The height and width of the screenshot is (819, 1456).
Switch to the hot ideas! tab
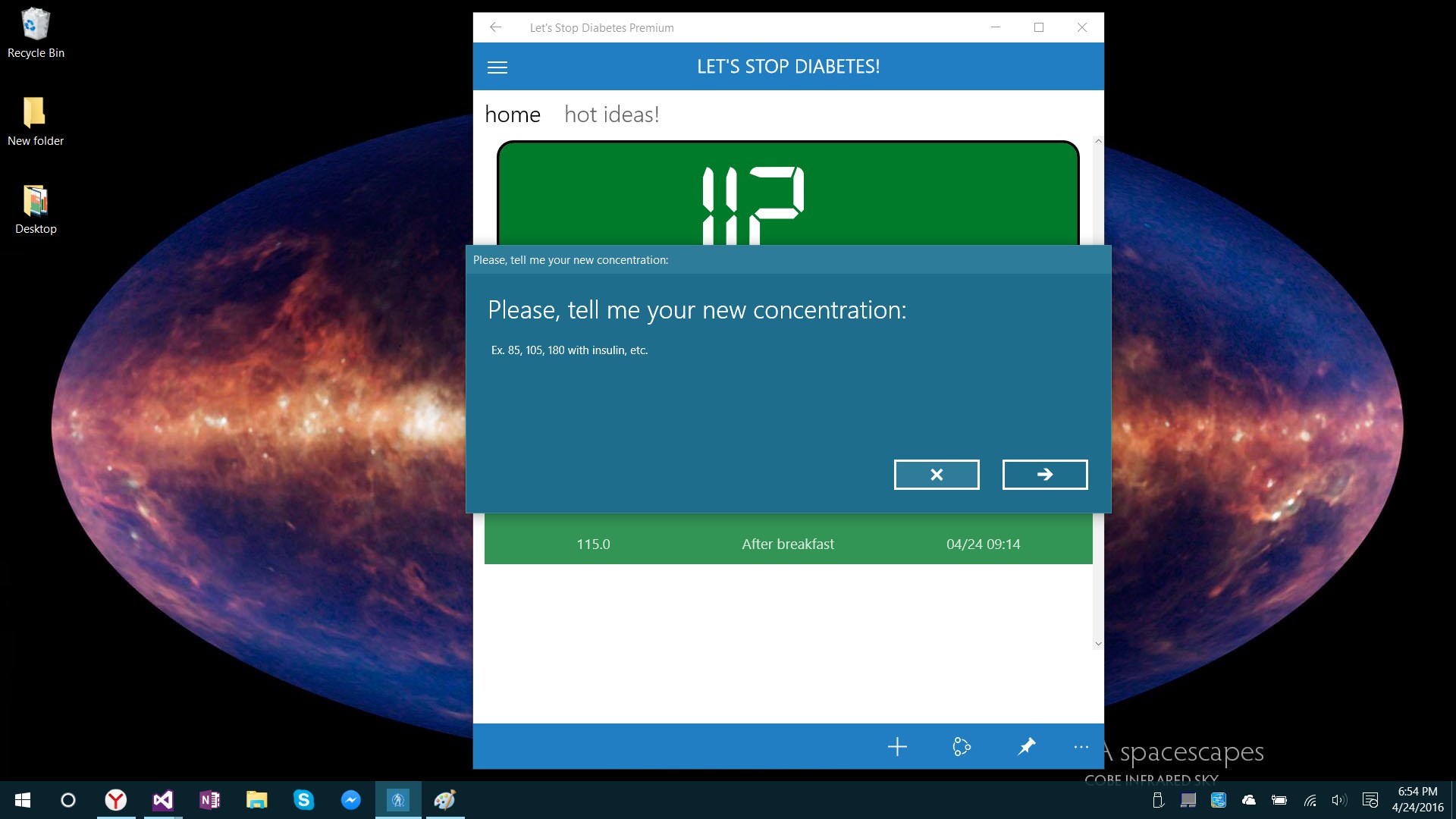point(611,115)
